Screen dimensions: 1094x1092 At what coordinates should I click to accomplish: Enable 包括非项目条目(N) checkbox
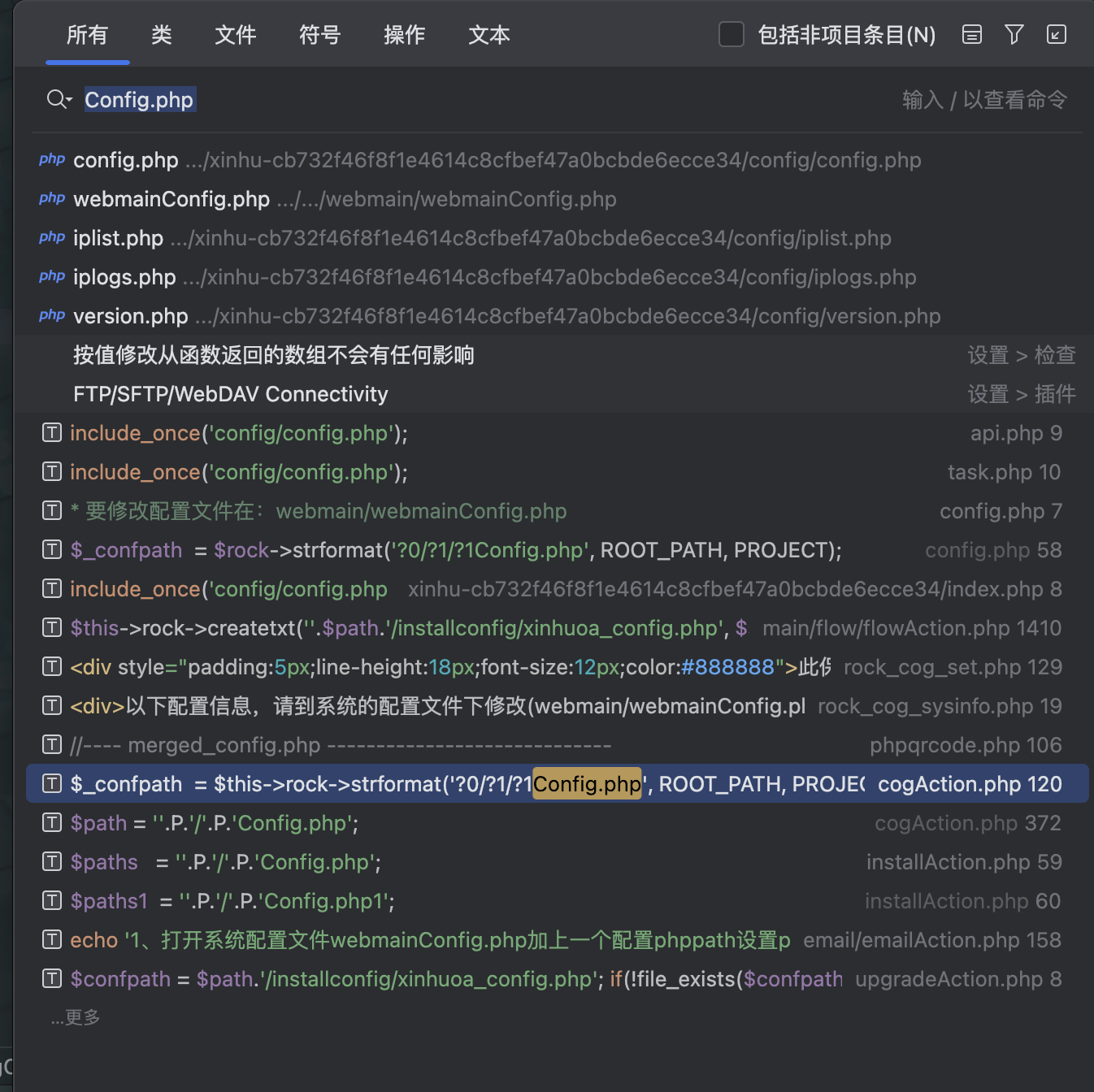(x=732, y=34)
